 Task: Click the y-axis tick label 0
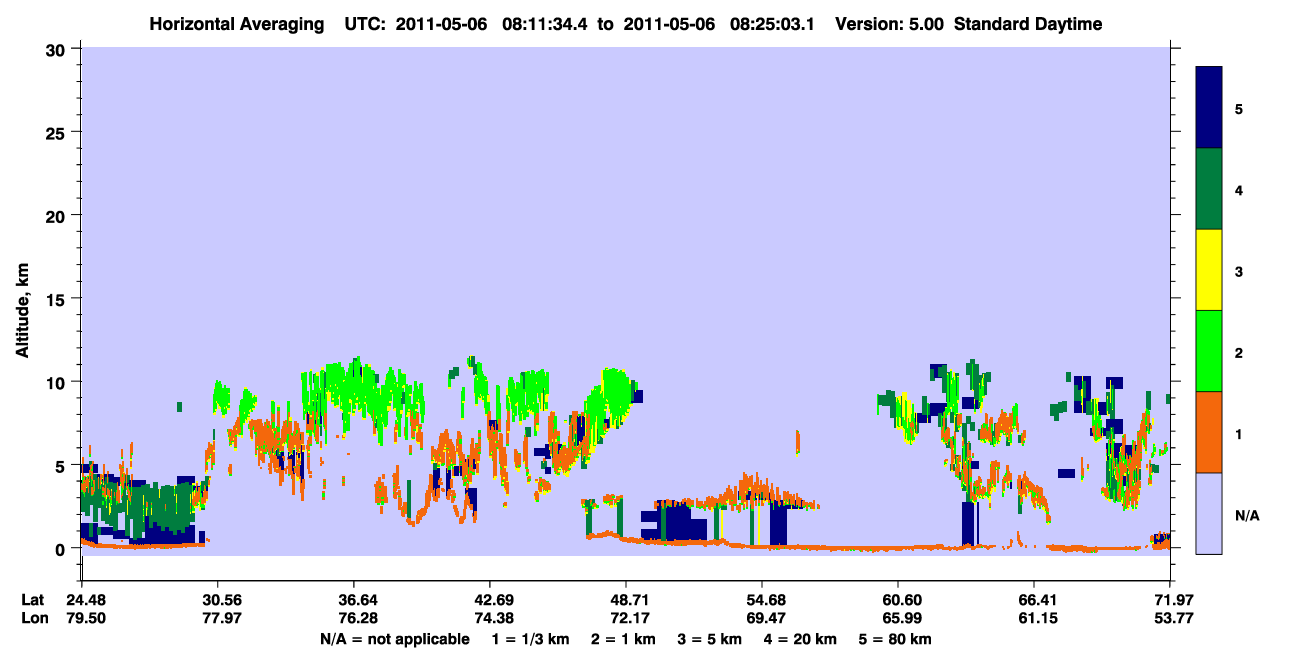pyautogui.click(x=62, y=549)
